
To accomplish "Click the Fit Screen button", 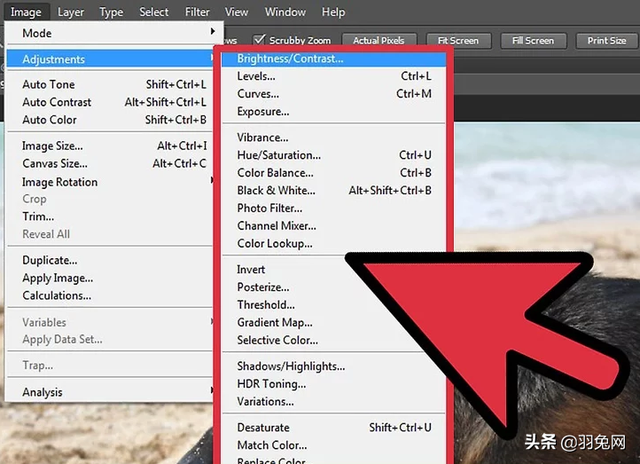I will point(458,41).
